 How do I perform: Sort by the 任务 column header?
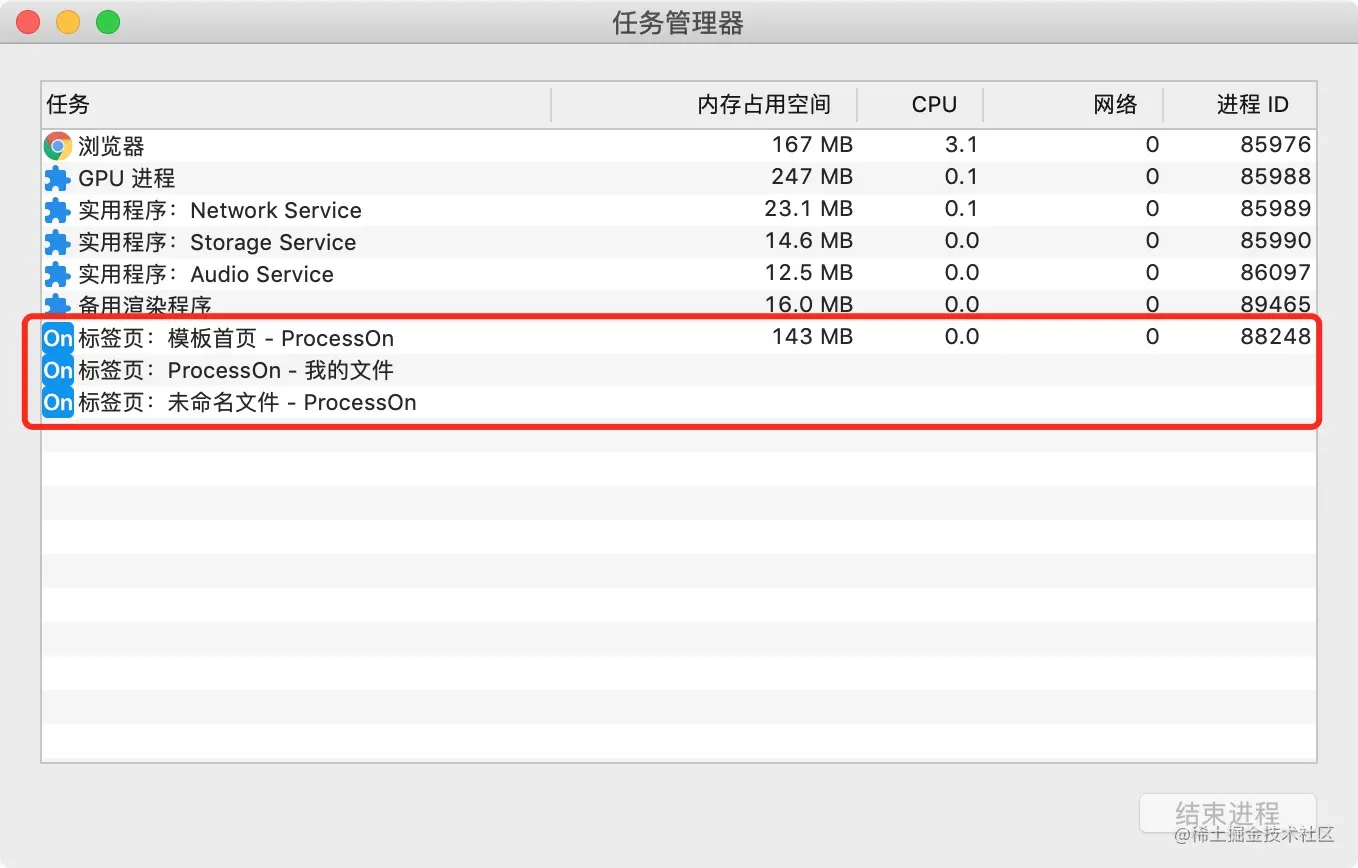click(296, 105)
